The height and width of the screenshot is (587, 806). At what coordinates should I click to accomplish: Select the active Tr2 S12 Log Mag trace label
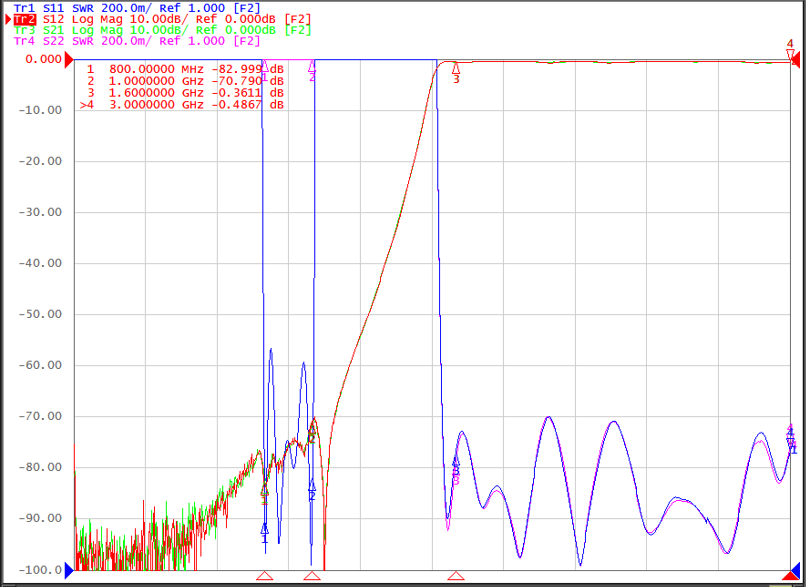[x=162, y=19]
